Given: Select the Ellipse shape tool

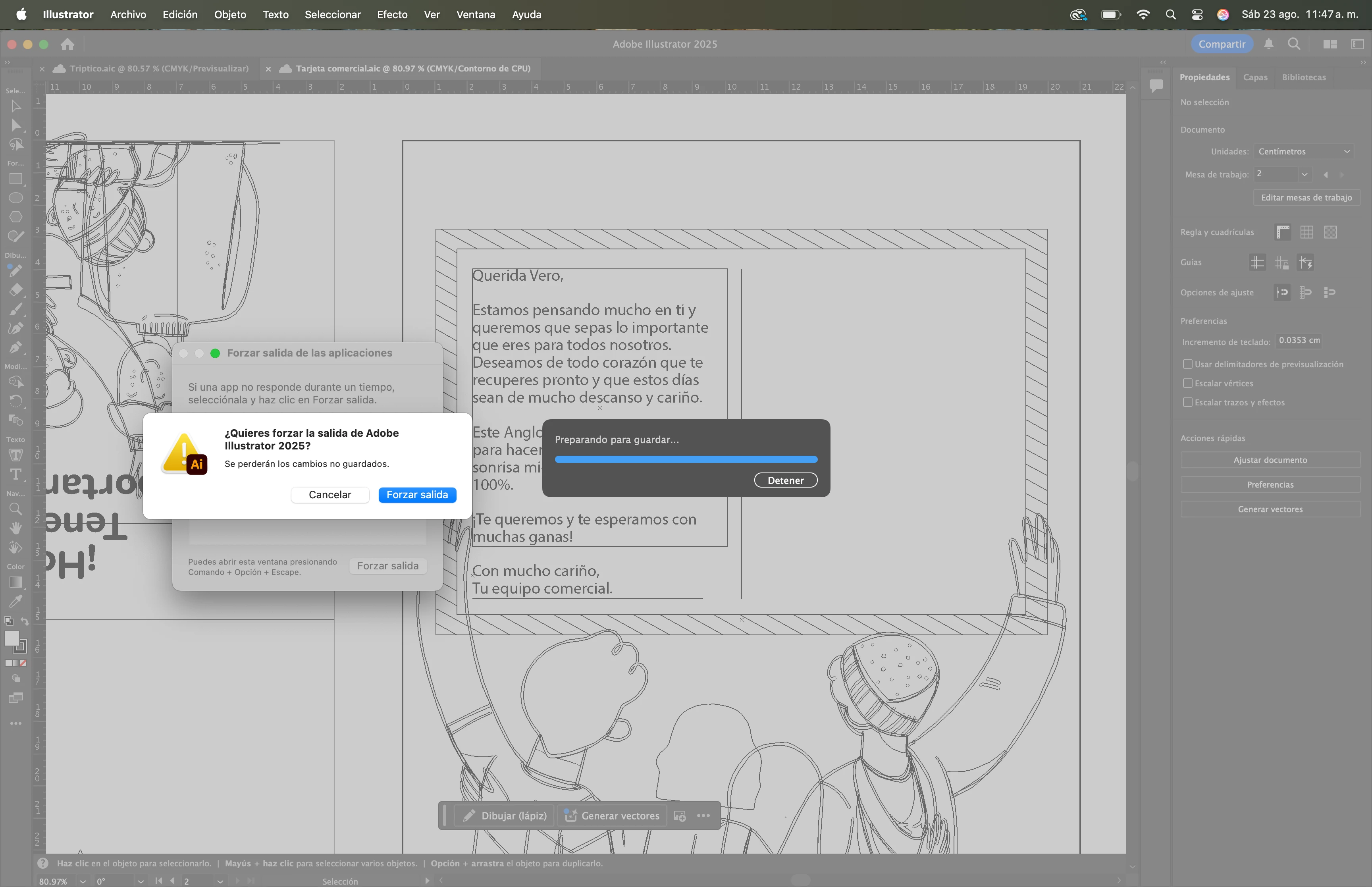Looking at the screenshot, I should click(x=15, y=198).
